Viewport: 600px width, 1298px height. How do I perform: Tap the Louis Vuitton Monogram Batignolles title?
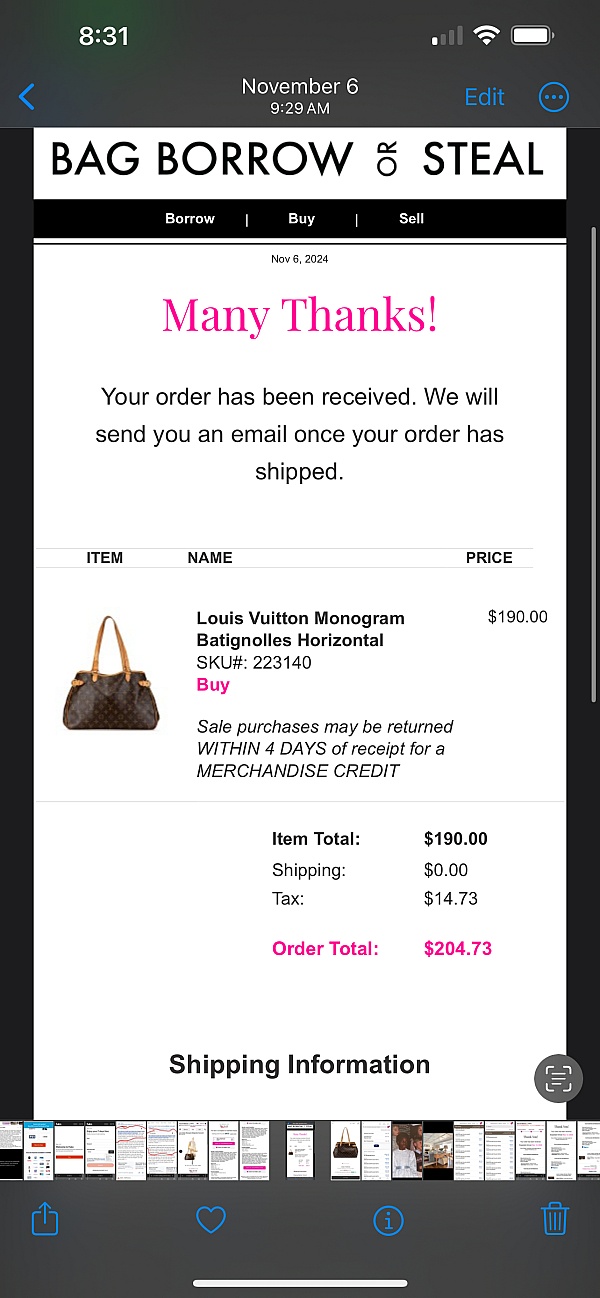point(300,629)
